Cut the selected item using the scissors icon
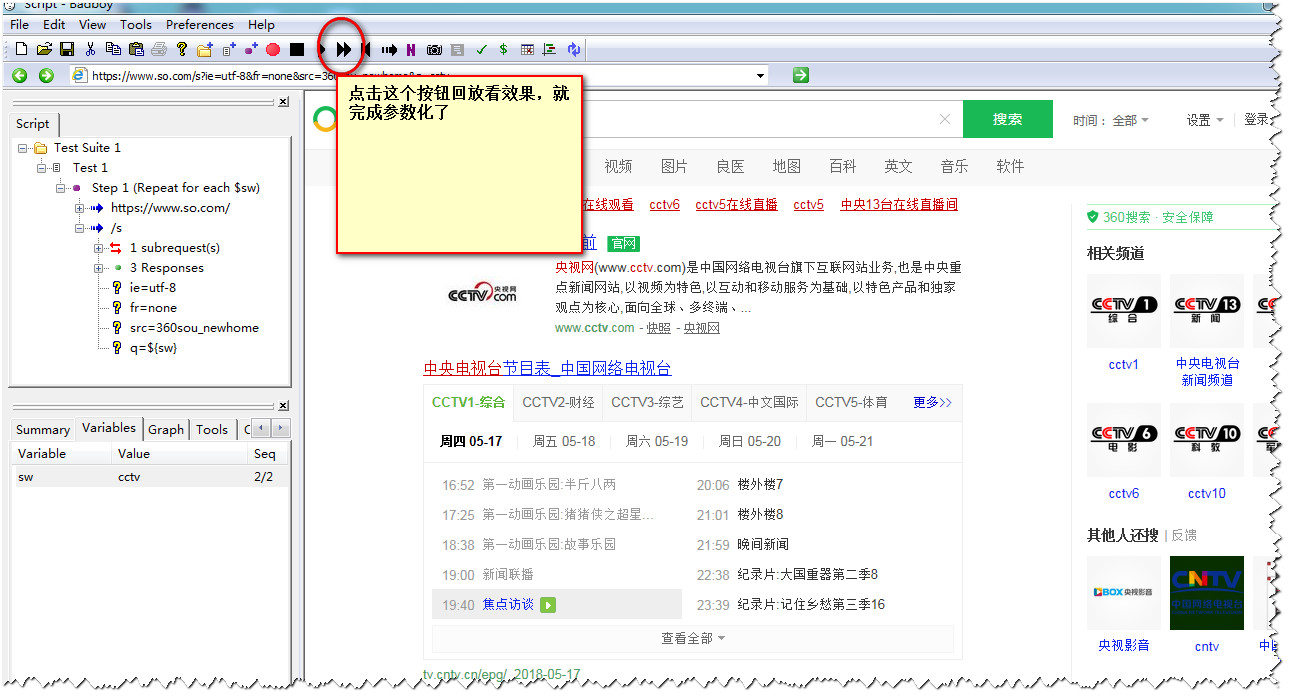 tap(91, 49)
